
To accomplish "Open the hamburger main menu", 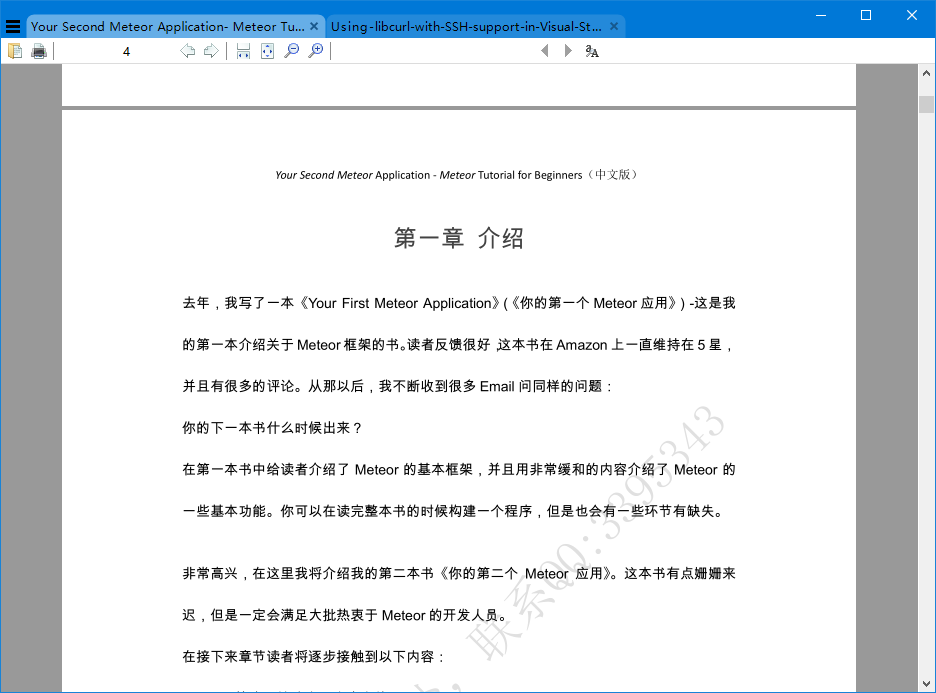I will click(x=13, y=26).
